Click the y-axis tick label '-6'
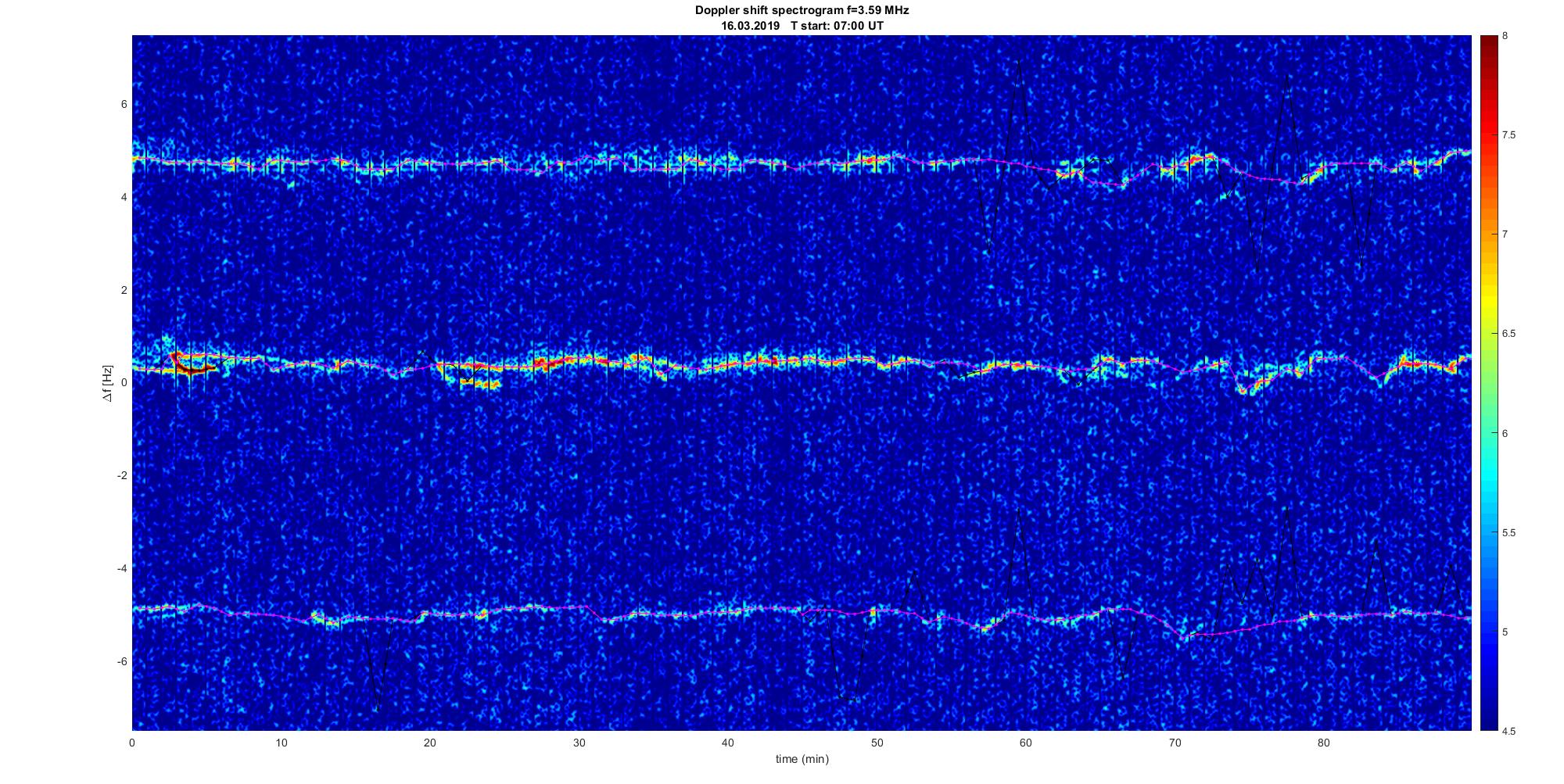The height and width of the screenshot is (784, 1564). click(x=122, y=661)
